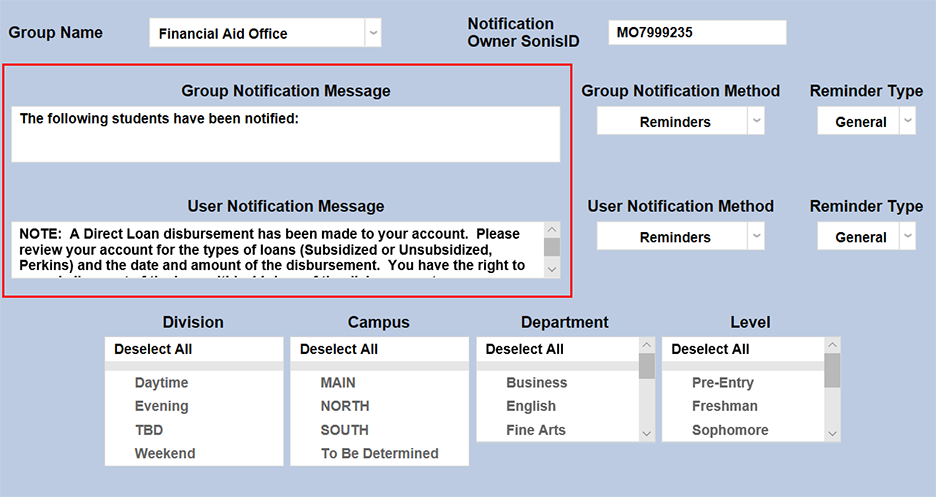Click the Level list scroll-up arrow
The width and height of the screenshot is (936, 497).
[832, 345]
